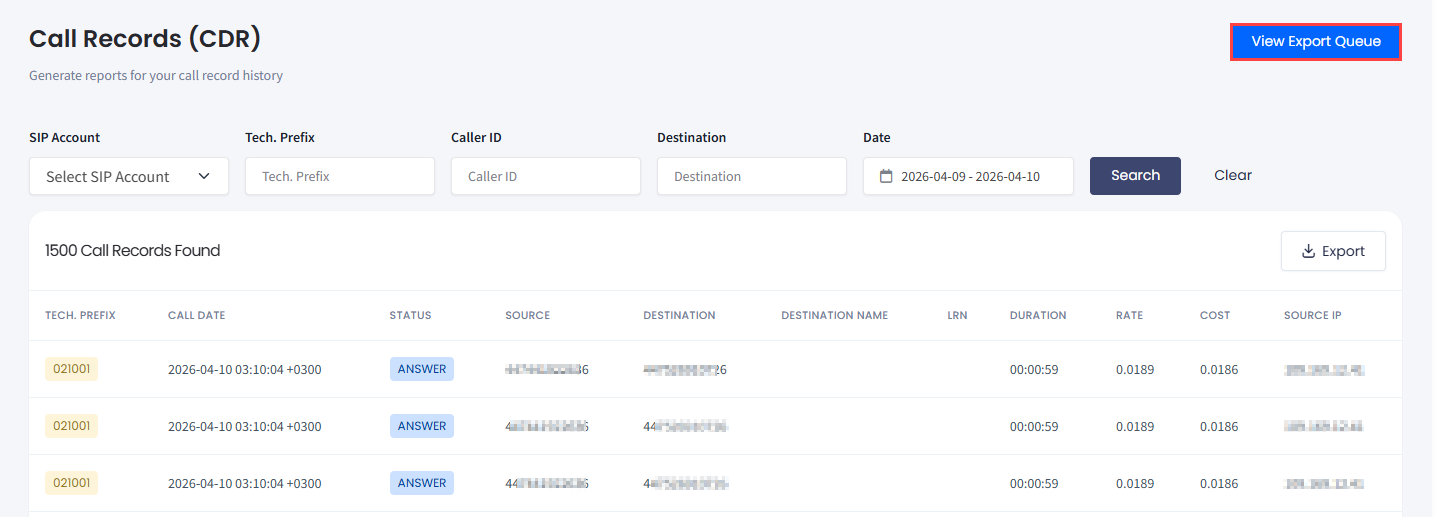1435x517 pixels.
Task: Open the Select SIP Account dropdown
Action: coord(129,176)
